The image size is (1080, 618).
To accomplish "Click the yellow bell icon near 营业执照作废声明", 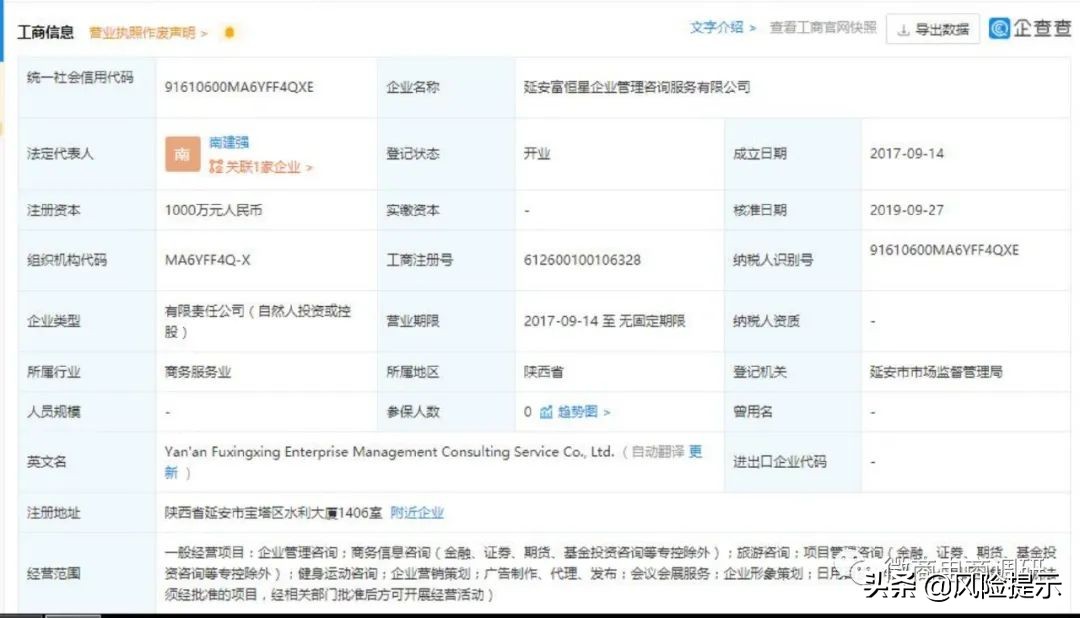I will pos(228,32).
